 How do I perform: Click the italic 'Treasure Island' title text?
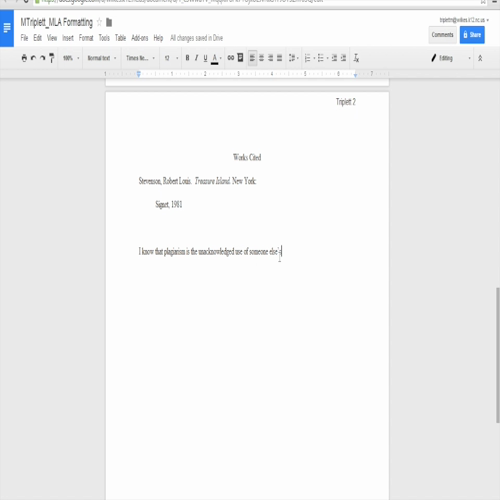point(212,181)
